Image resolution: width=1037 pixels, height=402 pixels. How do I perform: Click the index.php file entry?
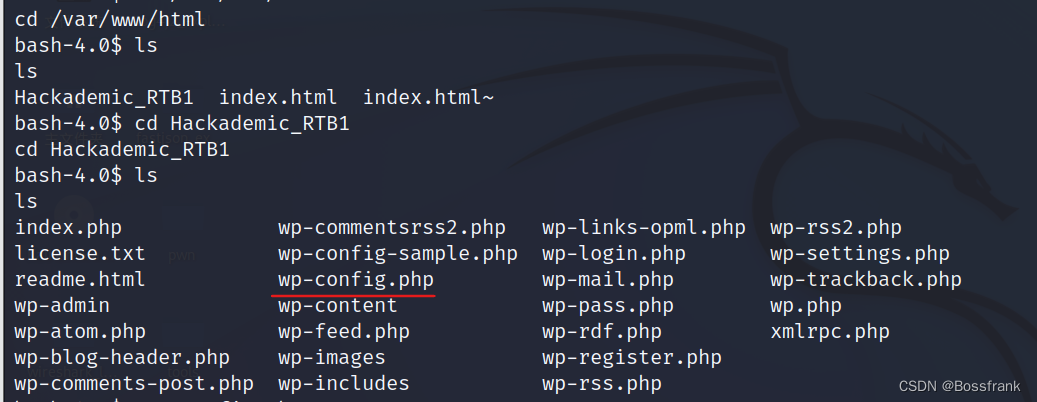pyautogui.click(x=68, y=228)
